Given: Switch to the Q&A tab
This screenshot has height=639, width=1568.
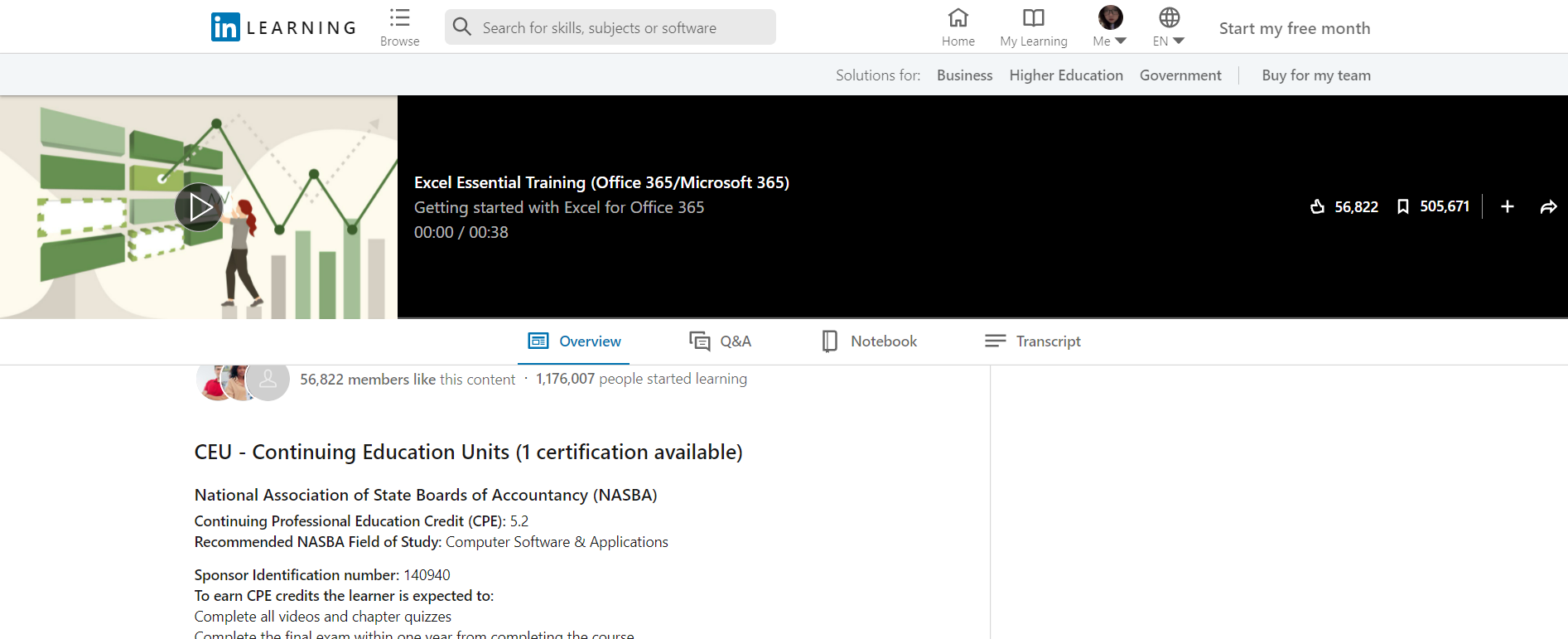Looking at the screenshot, I should coord(720,341).
